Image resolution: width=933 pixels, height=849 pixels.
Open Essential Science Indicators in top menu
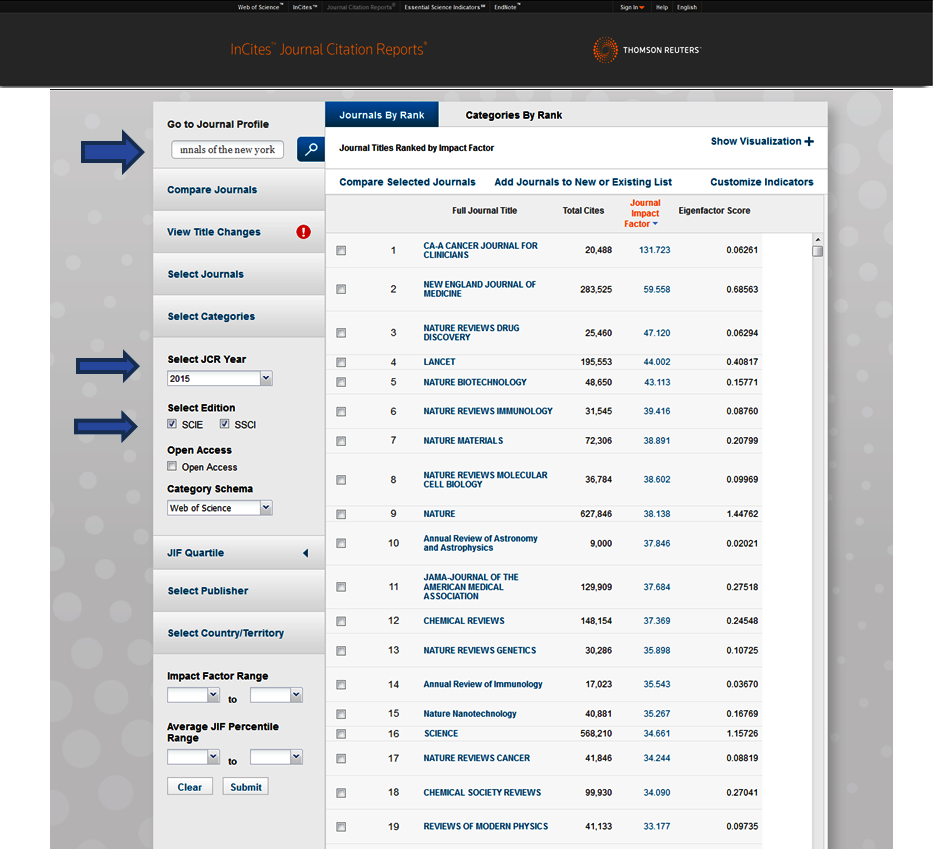(x=444, y=7)
